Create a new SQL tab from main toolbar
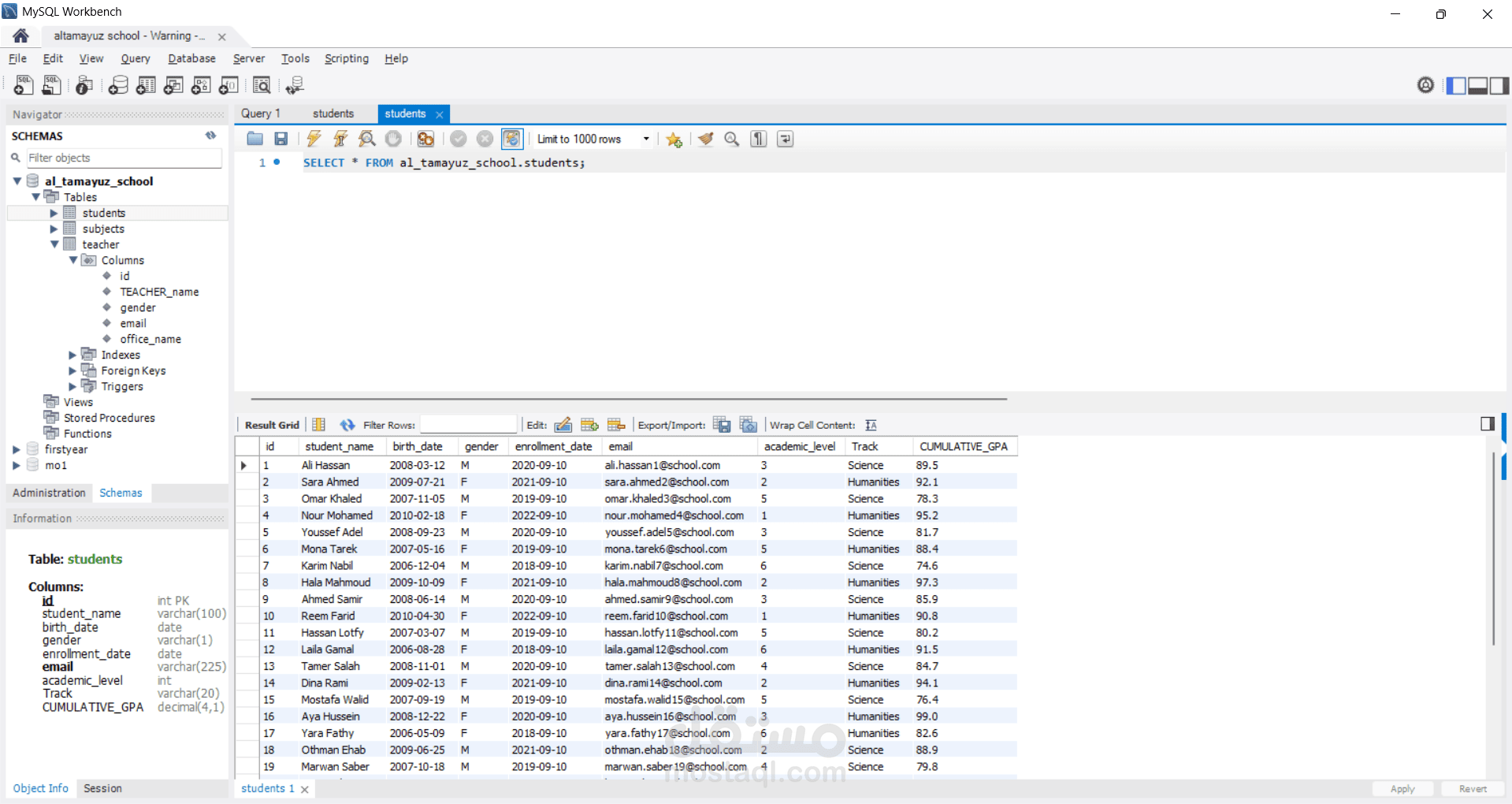Screen dimensions: 1512x804 click(24, 85)
